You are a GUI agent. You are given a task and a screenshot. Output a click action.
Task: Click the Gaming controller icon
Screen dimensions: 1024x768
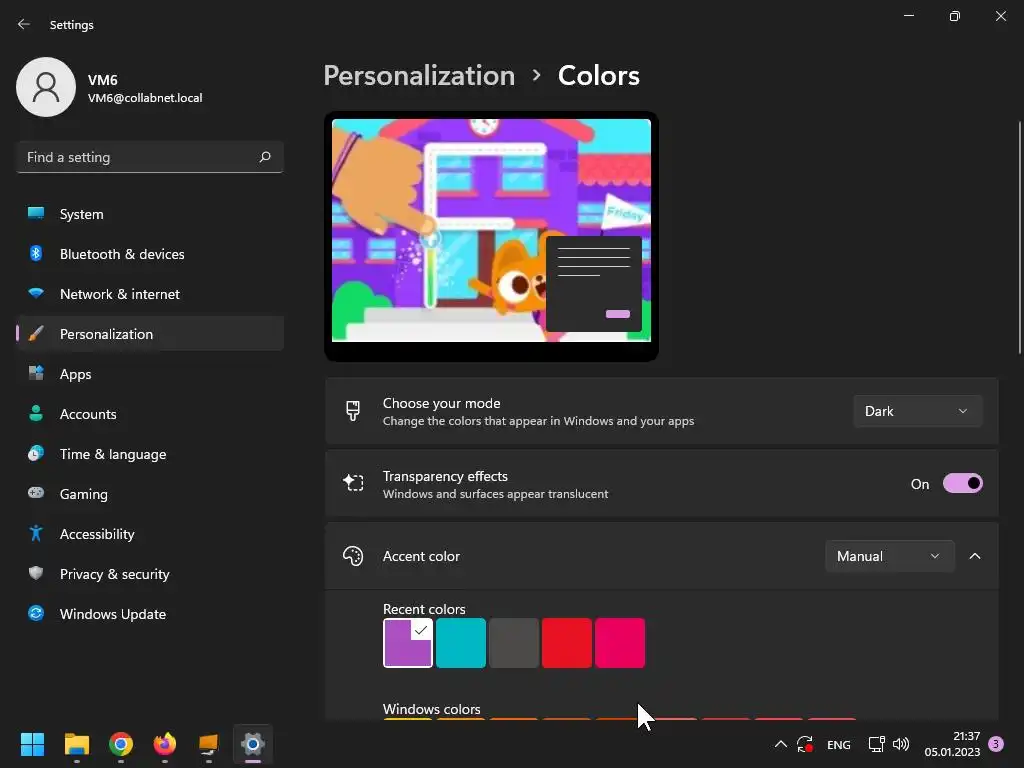(36, 493)
